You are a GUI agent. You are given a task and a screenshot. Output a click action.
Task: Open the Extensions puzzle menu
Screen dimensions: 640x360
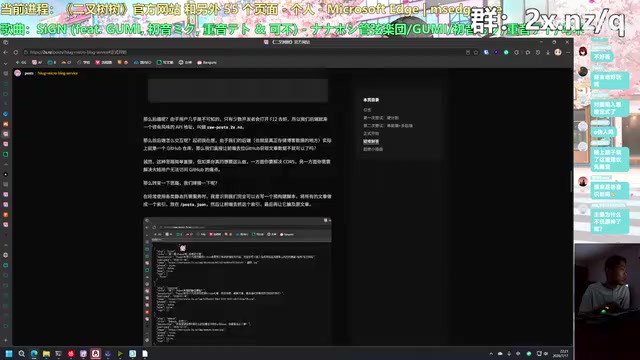coord(517,52)
